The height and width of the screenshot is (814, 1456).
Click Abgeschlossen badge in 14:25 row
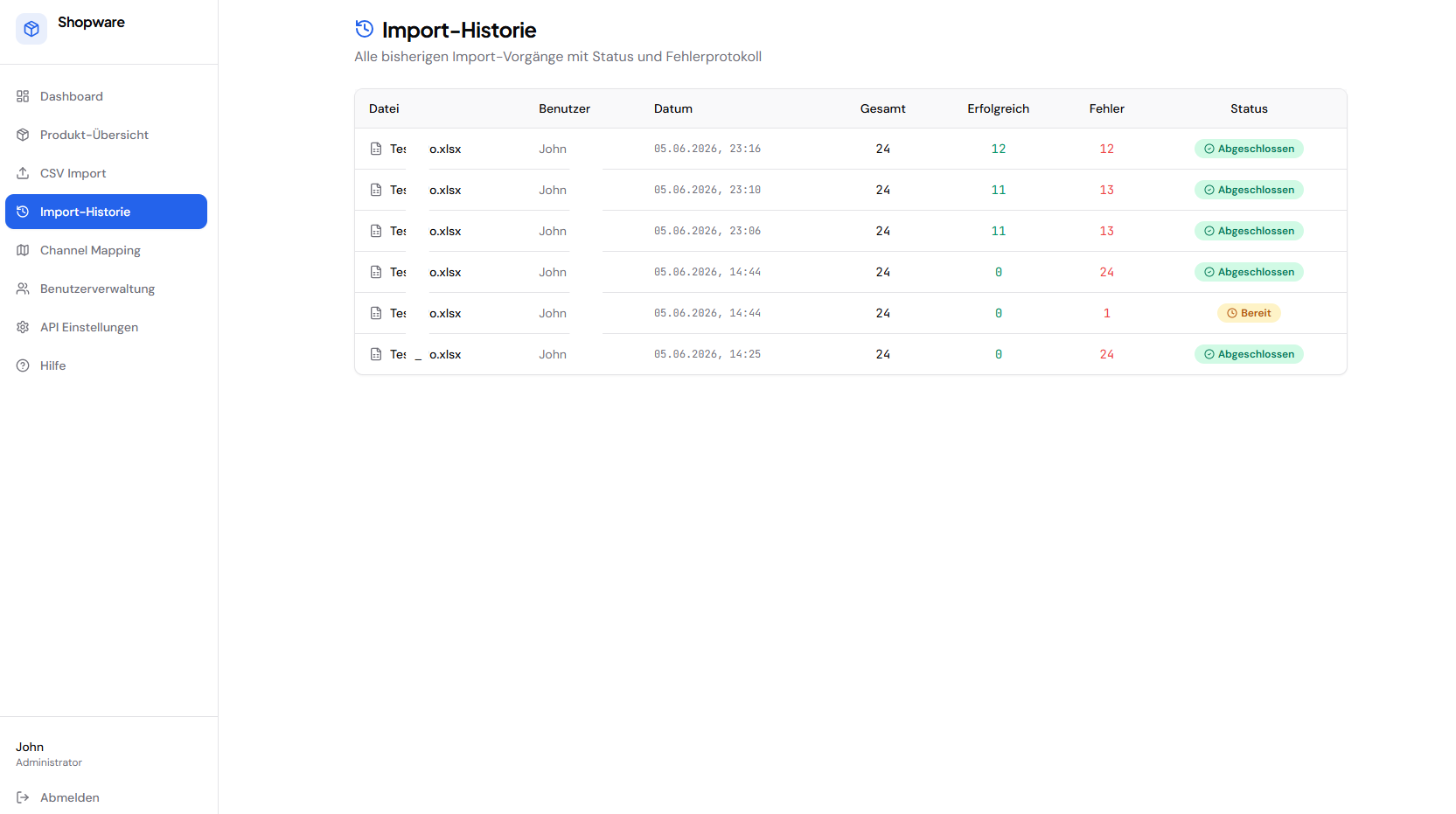point(1249,354)
